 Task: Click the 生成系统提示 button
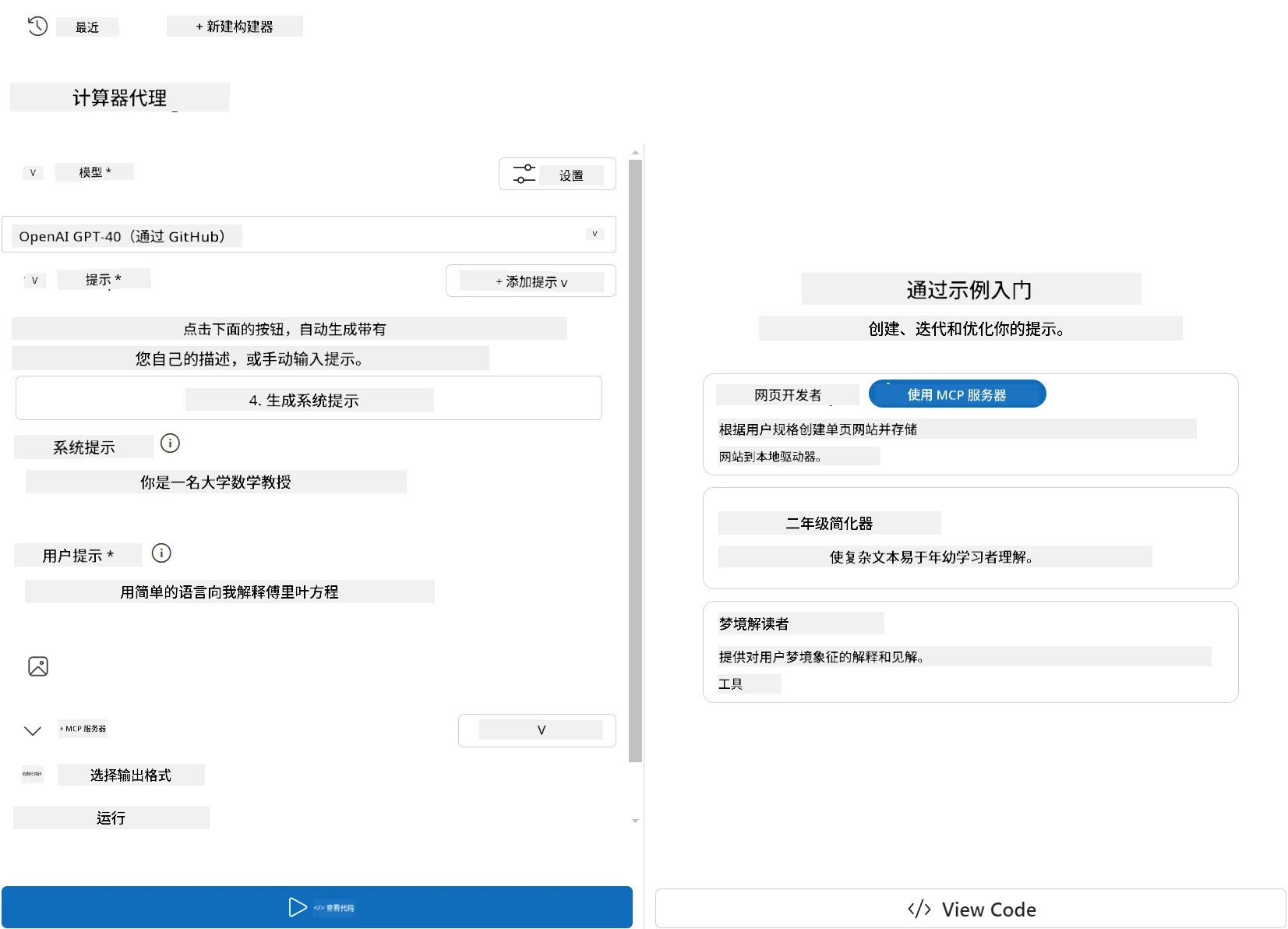pyautogui.click(x=309, y=398)
